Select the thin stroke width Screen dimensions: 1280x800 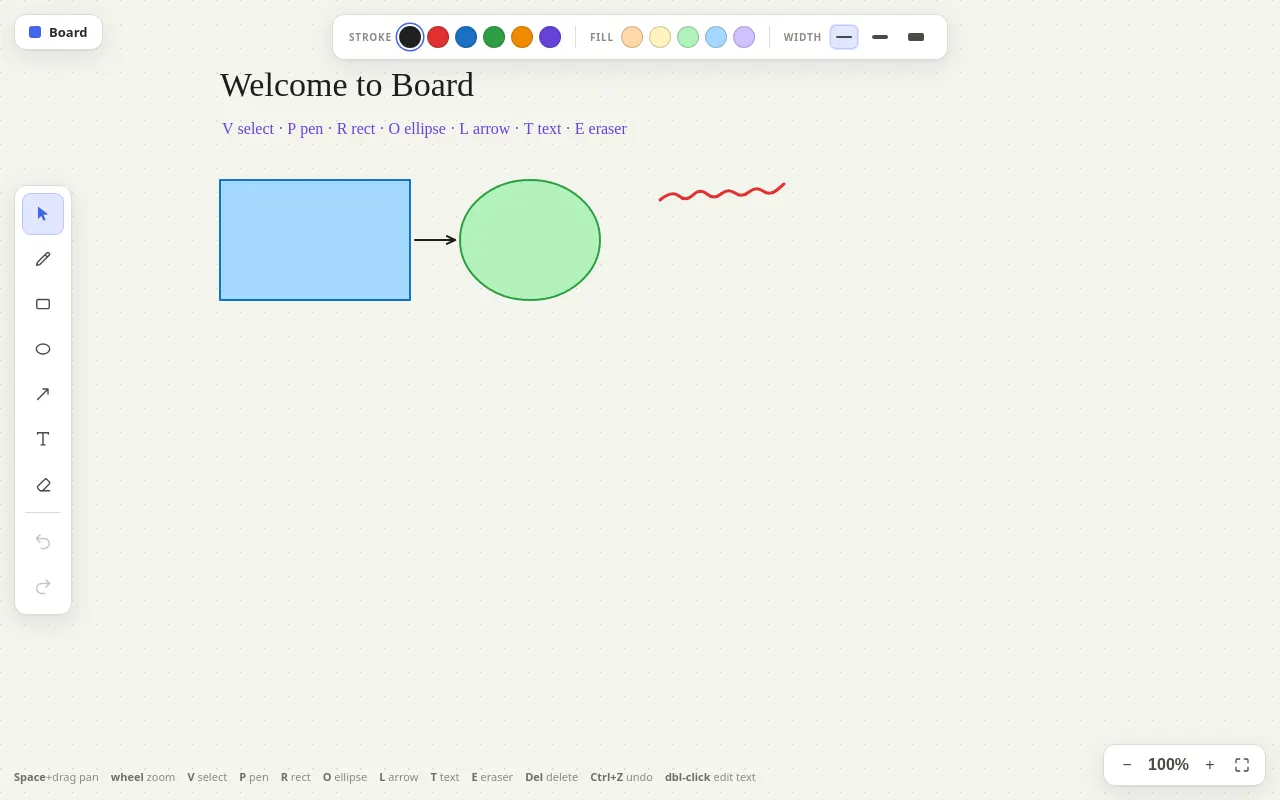pos(844,37)
